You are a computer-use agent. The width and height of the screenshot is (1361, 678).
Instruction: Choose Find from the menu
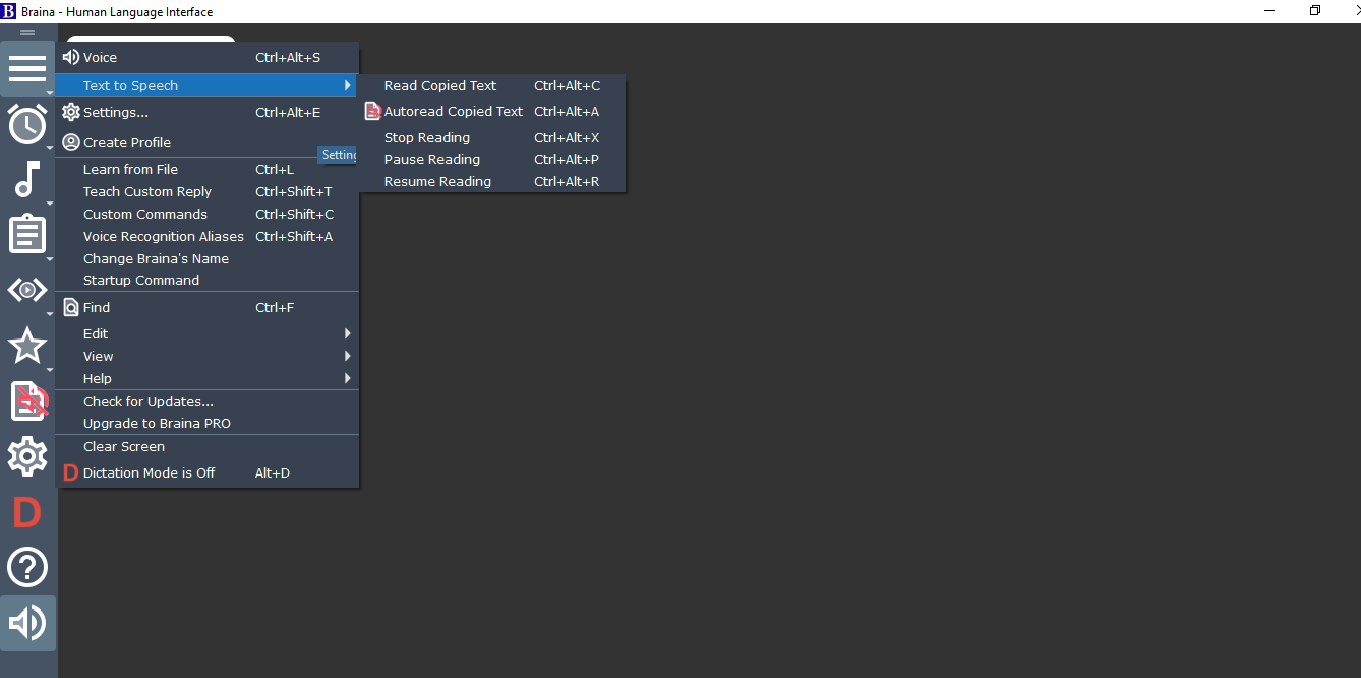coord(207,307)
